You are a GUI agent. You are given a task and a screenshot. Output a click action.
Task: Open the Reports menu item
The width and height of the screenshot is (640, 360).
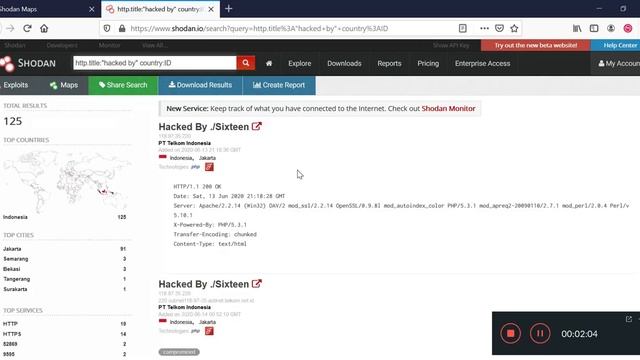389,63
